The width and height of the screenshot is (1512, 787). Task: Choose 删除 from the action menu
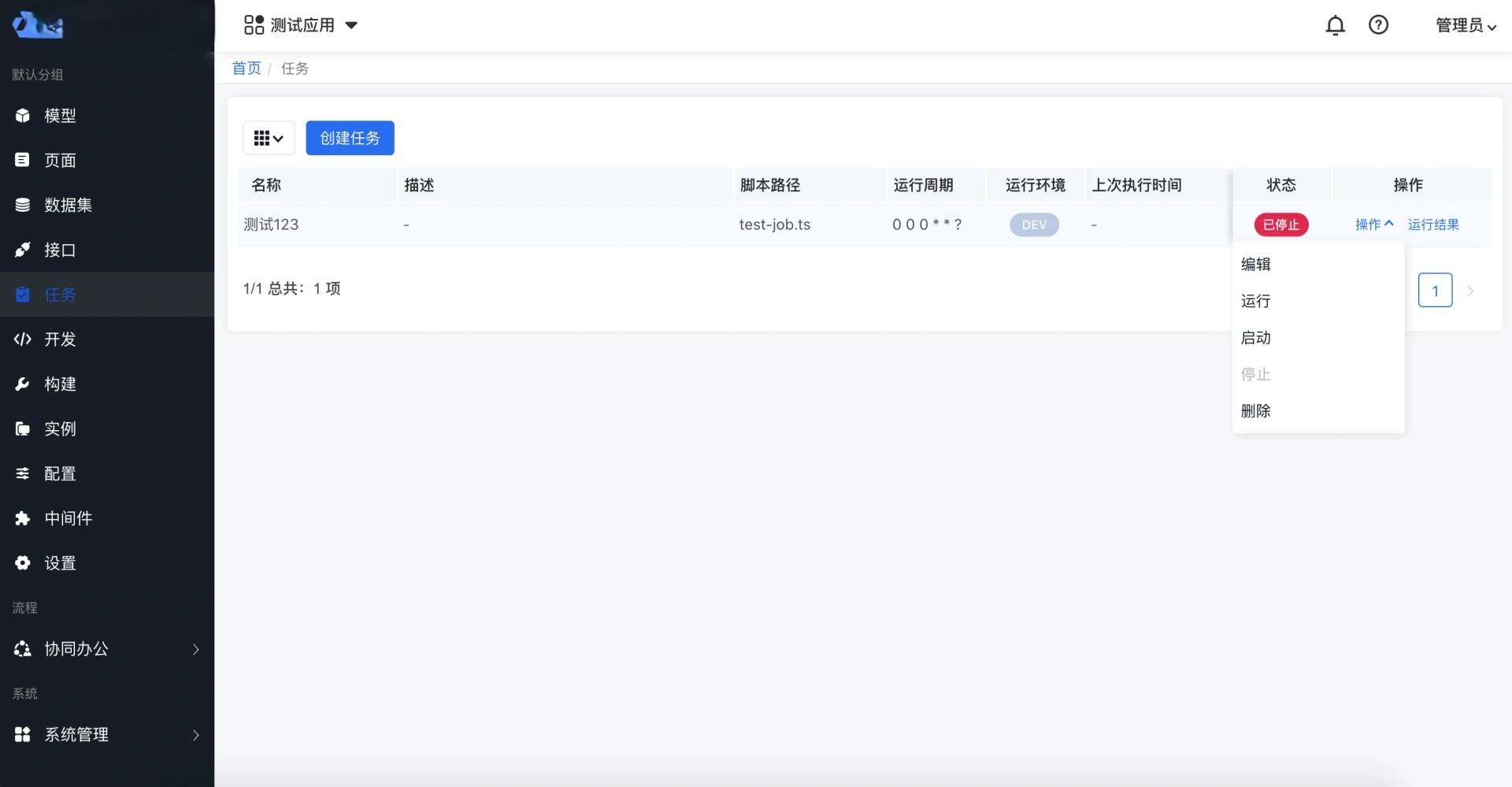coord(1318,411)
